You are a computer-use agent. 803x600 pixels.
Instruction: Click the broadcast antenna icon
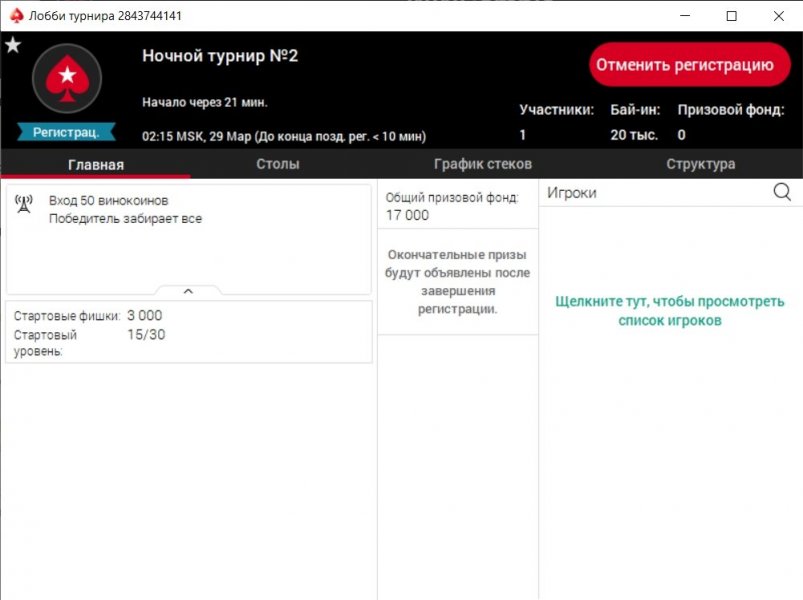pos(24,204)
